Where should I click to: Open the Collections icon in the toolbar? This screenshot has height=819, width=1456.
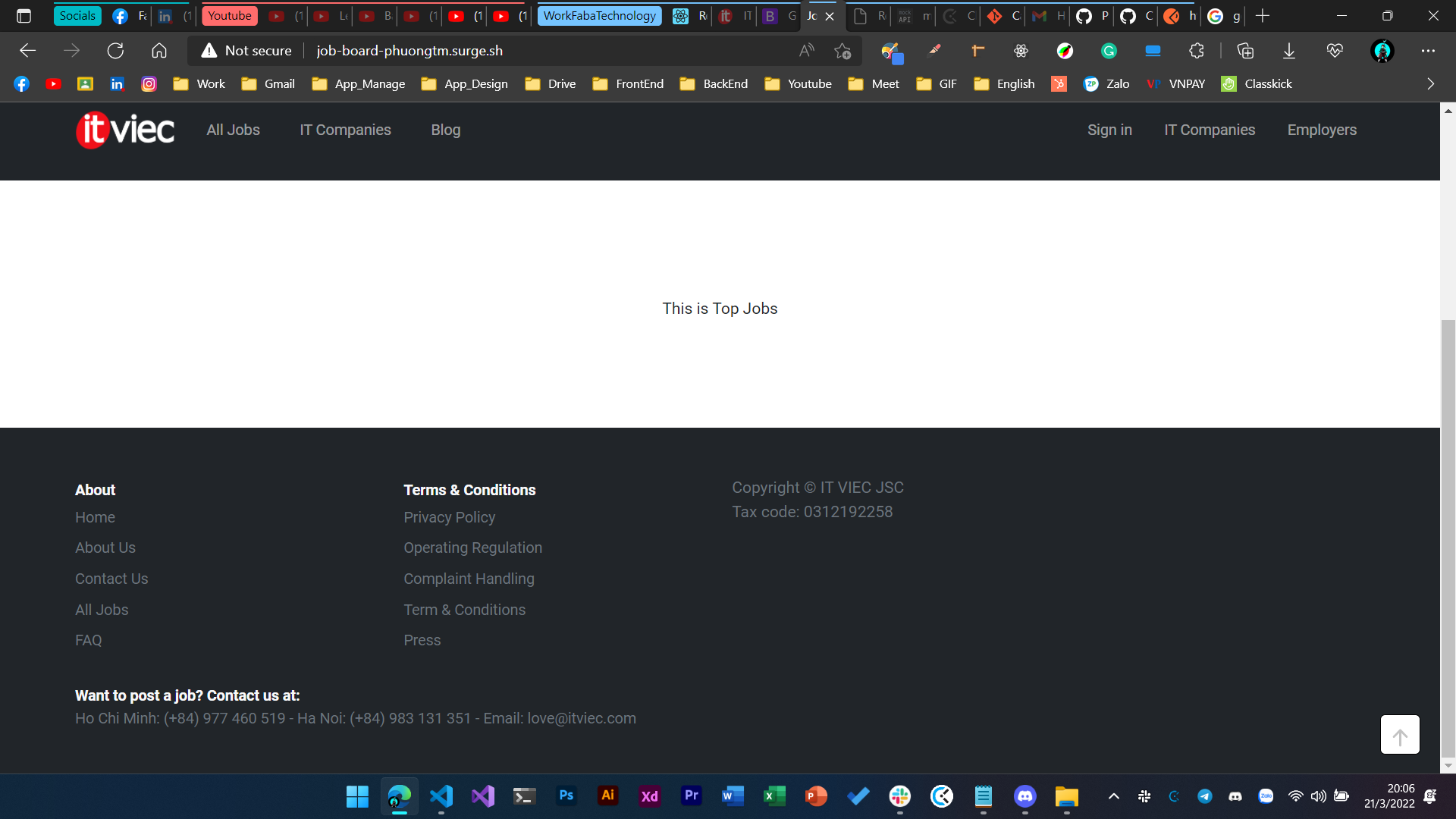(x=1244, y=51)
